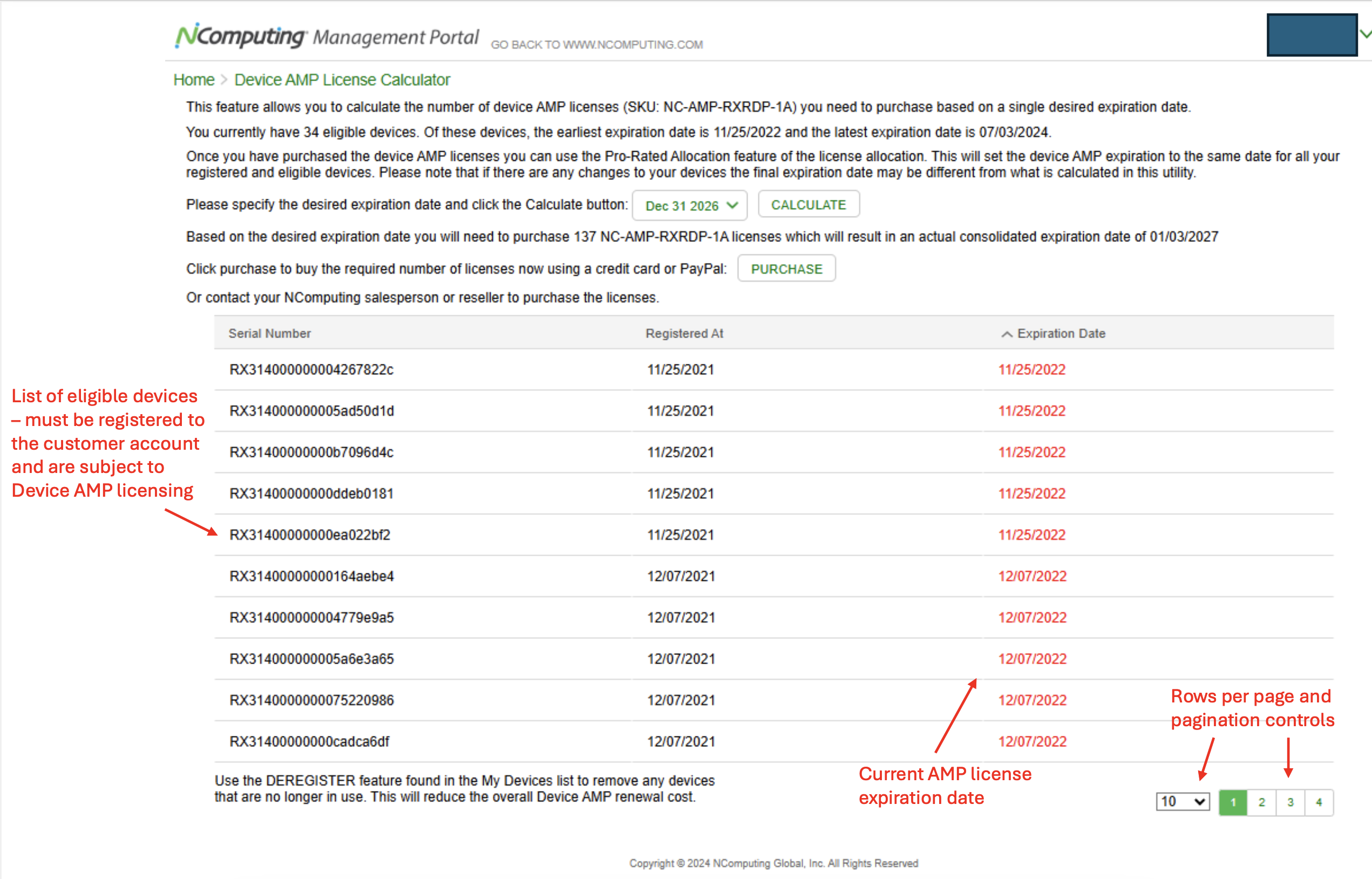Select serial number RX31400000000ea022bf2
1372x879 pixels.
click(x=310, y=536)
